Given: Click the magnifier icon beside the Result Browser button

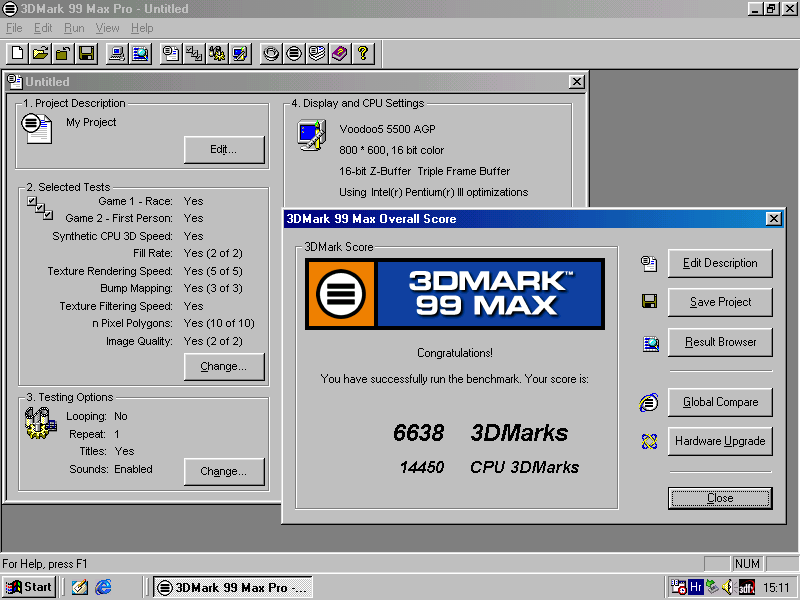Looking at the screenshot, I should [651, 344].
